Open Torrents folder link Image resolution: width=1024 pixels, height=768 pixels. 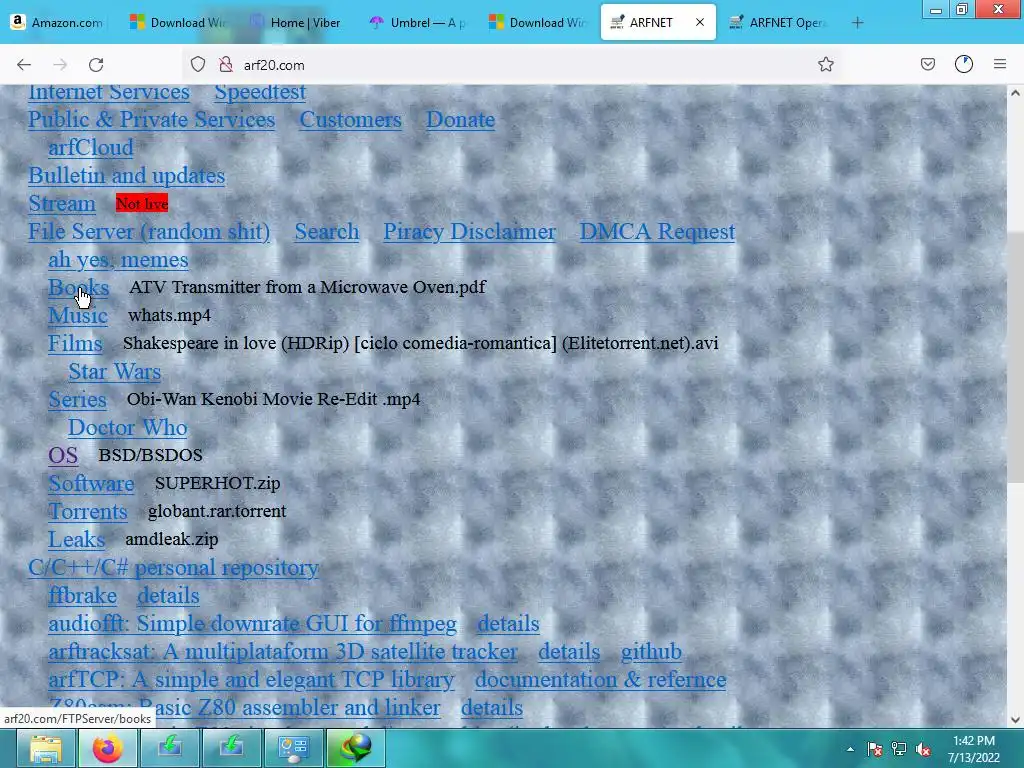pyautogui.click(x=88, y=512)
